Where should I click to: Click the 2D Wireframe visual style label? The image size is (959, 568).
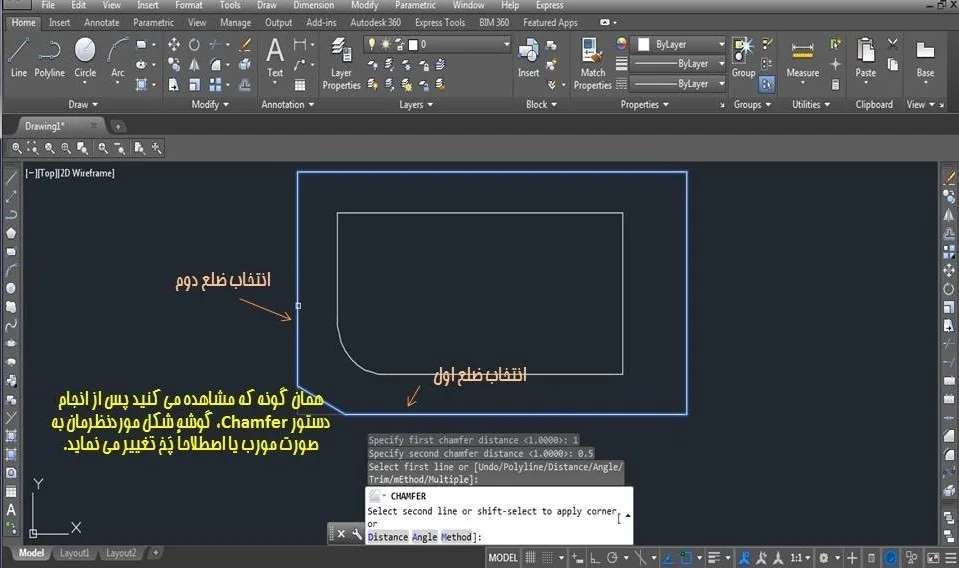coord(86,173)
